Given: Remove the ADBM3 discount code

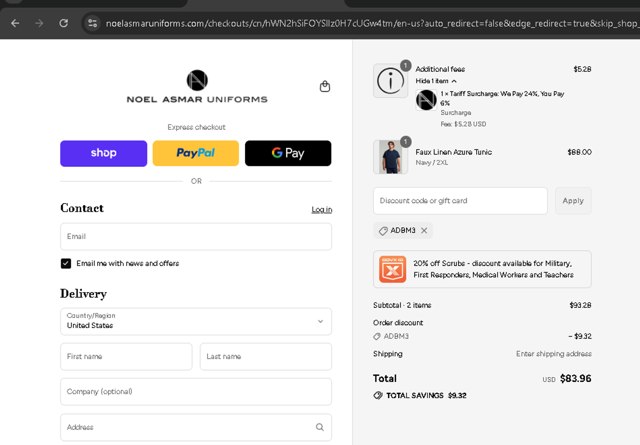Looking at the screenshot, I should pos(424,231).
